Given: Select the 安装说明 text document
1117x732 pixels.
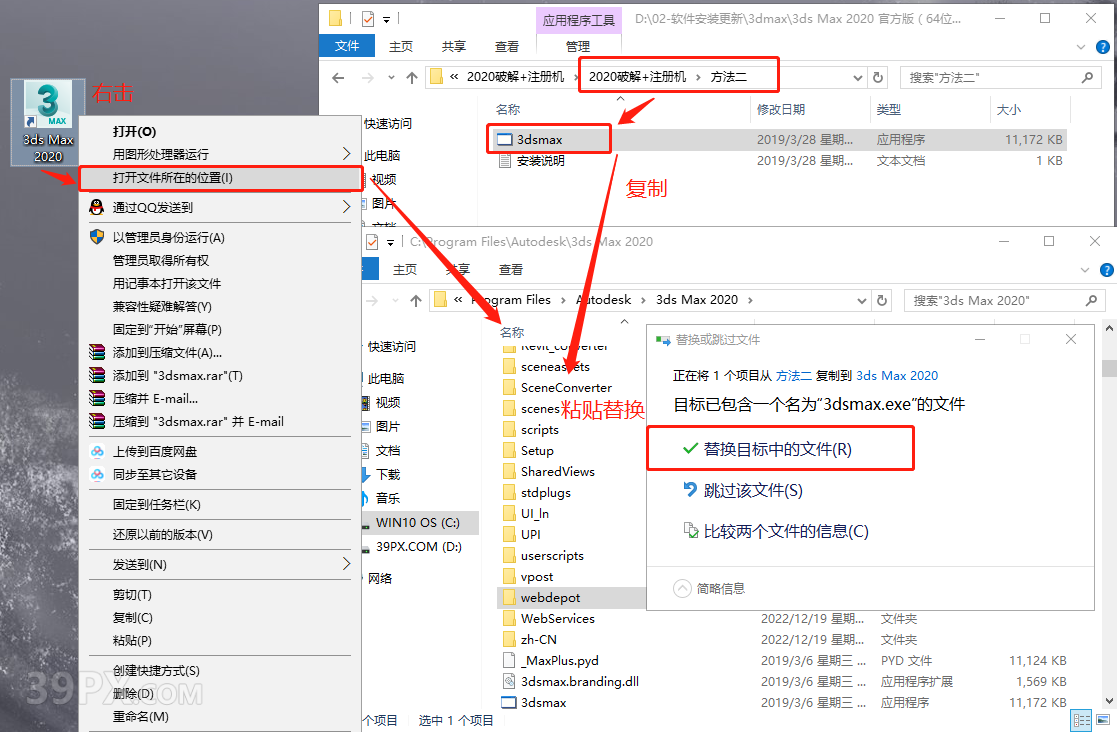Looking at the screenshot, I should click(x=540, y=160).
